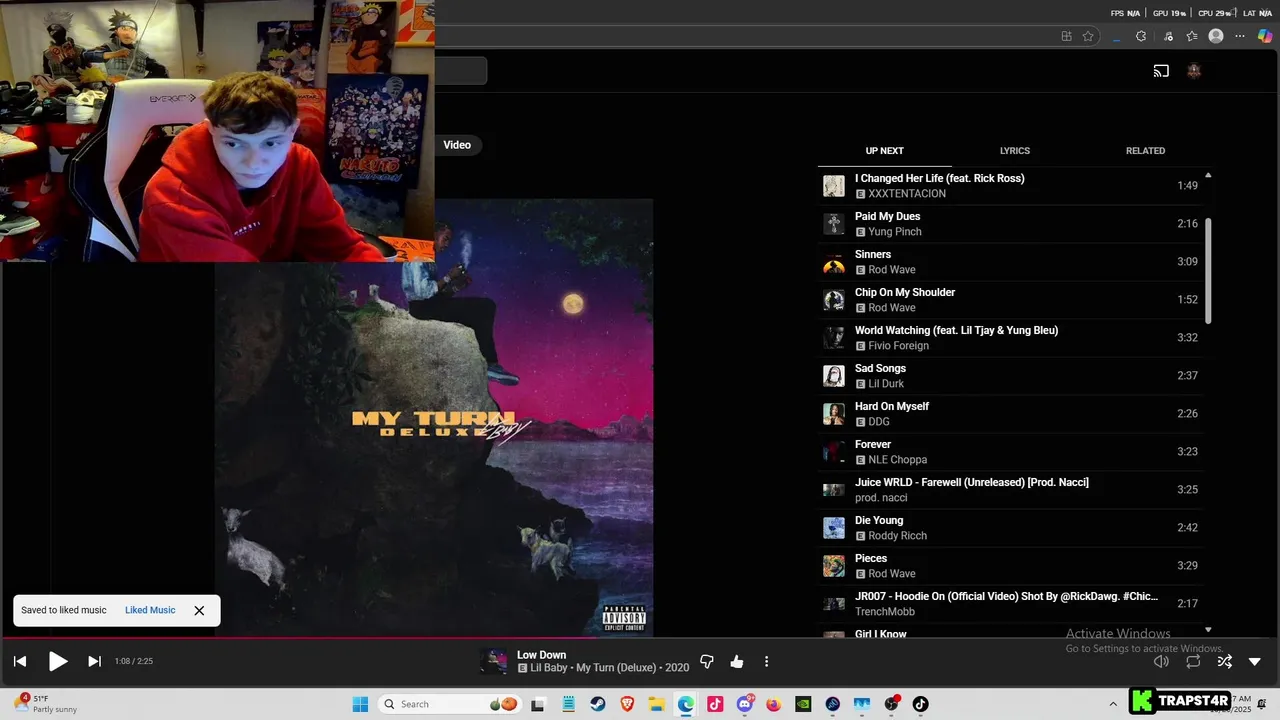This screenshot has height=720, width=1280.
Task: Skip to next track
Action: tap(94, 661)
